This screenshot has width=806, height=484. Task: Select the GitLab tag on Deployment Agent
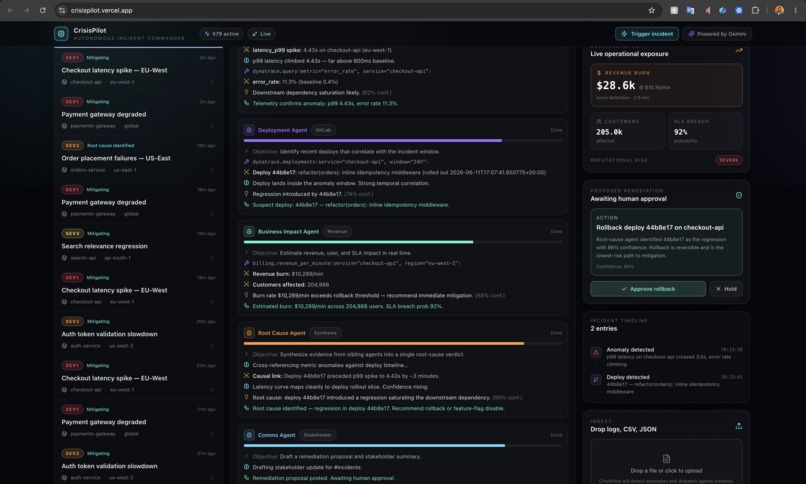(x=323, y=130)
